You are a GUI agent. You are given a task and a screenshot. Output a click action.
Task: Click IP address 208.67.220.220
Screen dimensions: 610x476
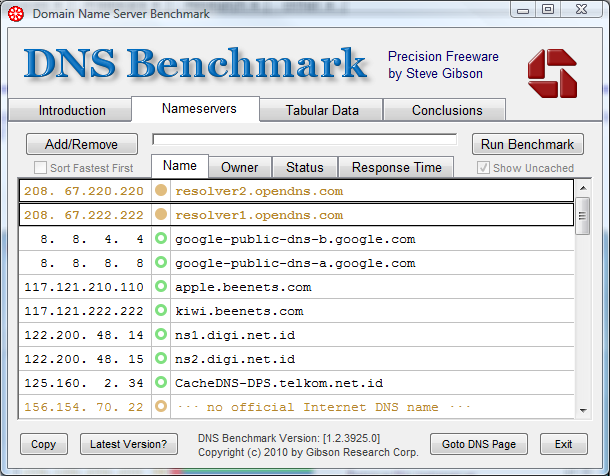pyautogui.click(x=84, y=191)
